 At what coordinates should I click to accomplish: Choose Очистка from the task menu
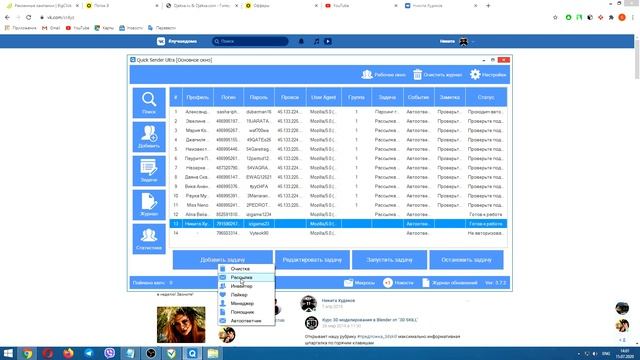246,269
